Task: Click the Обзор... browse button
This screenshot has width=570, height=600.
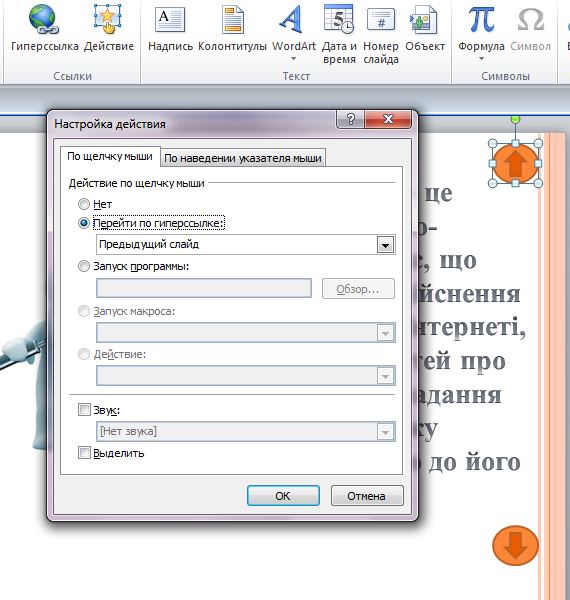Action: pos(358,289)
